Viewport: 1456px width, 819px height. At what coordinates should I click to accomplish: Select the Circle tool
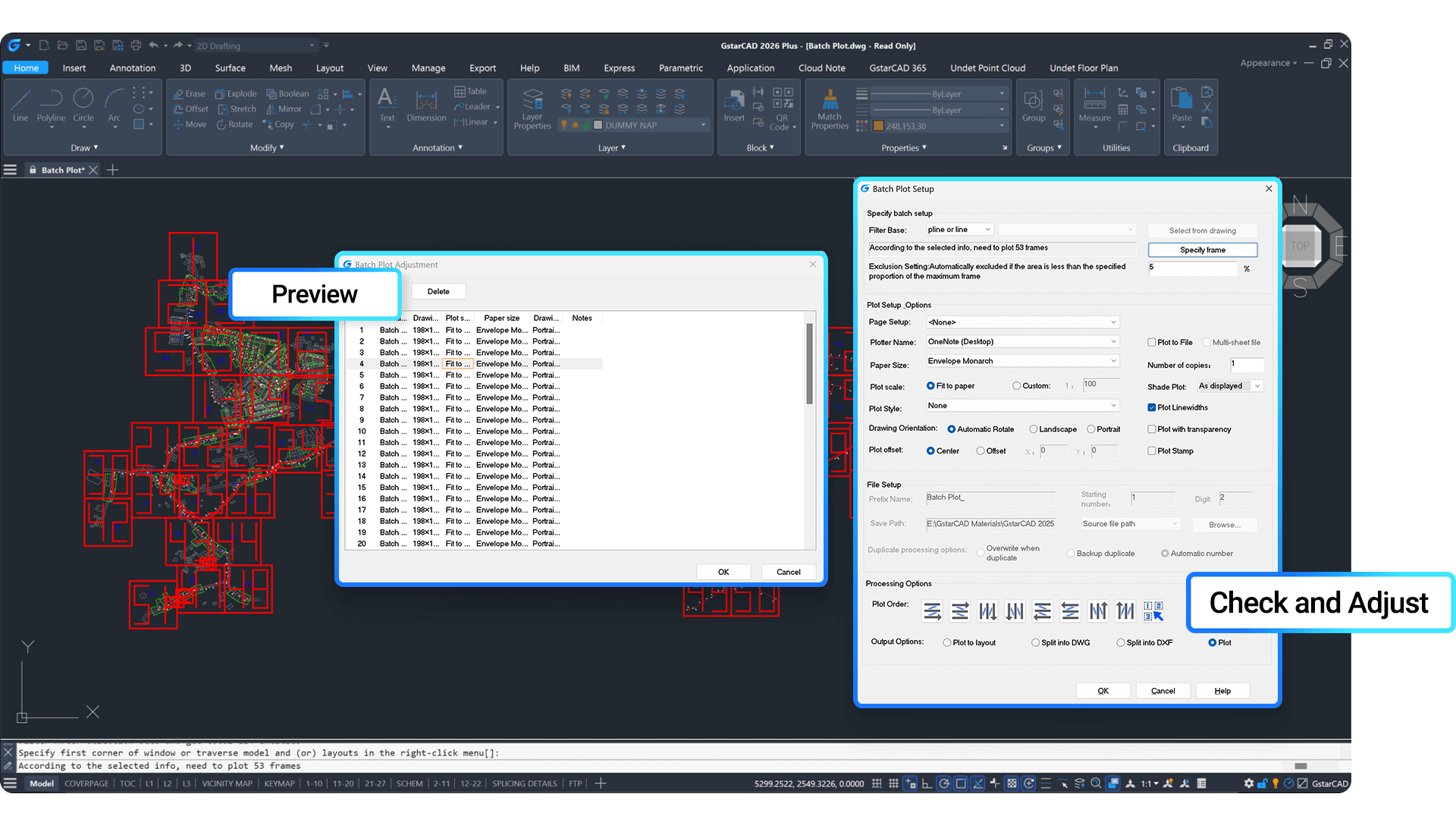[83, 106]
